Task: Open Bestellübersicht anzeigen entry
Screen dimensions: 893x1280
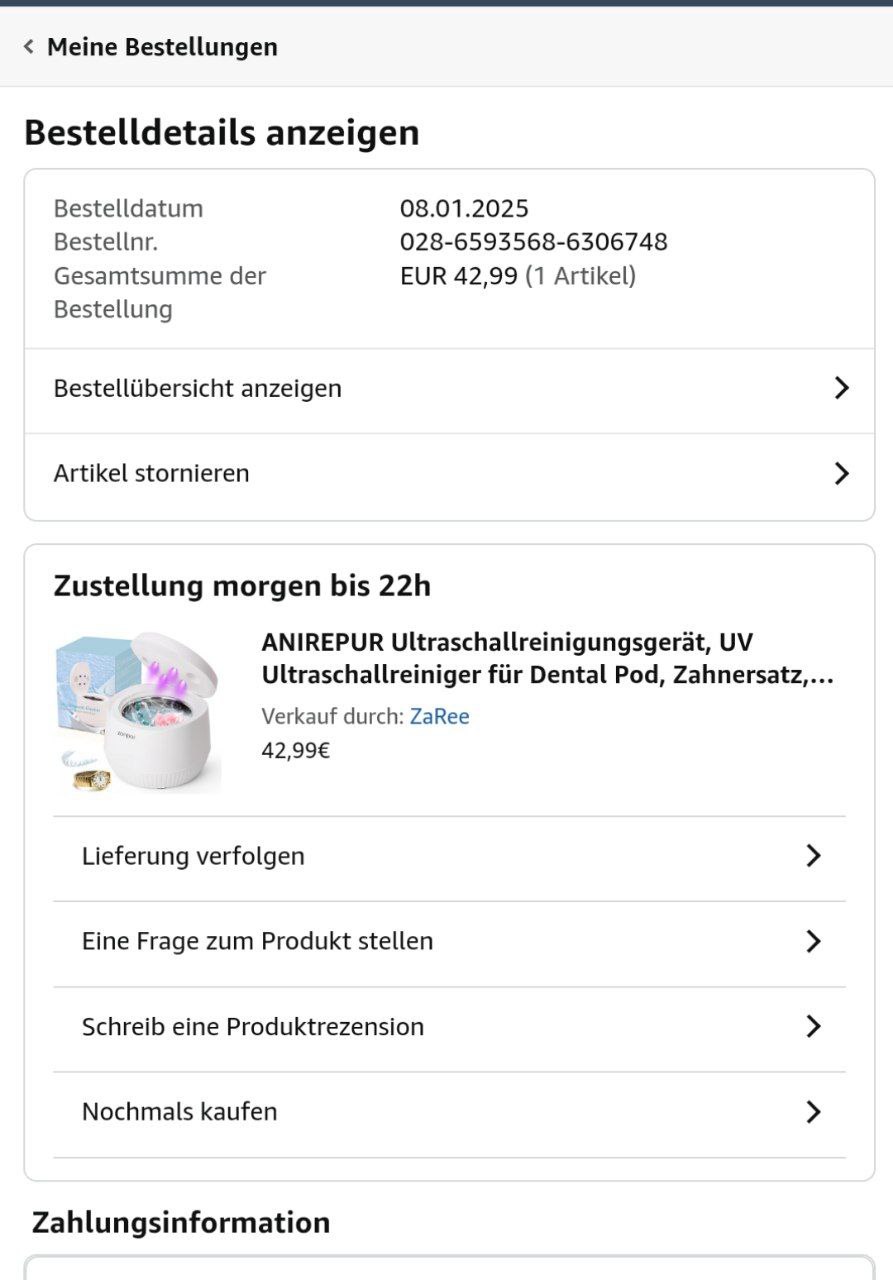Action: click(x=198, y=388)
